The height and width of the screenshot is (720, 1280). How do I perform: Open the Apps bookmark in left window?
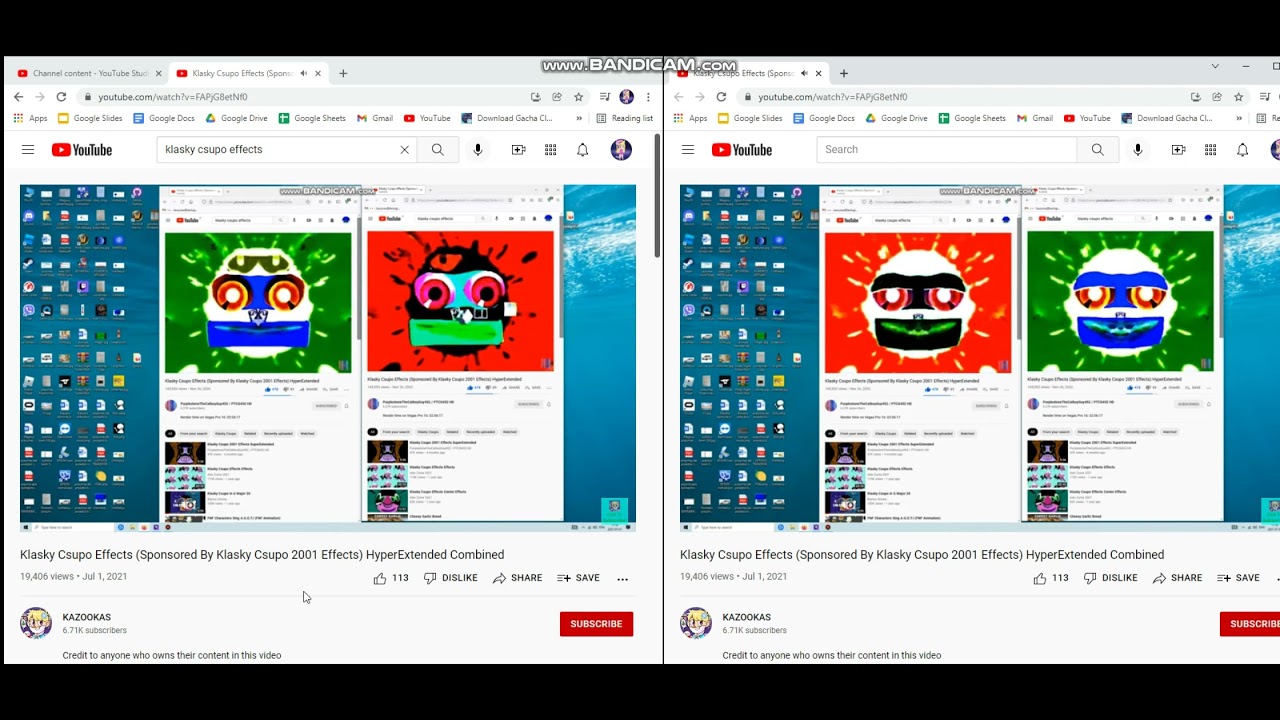point(30,118)
